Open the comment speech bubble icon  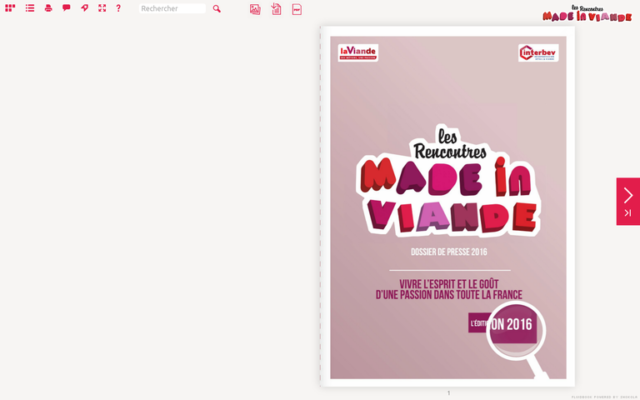pos(66,8)
